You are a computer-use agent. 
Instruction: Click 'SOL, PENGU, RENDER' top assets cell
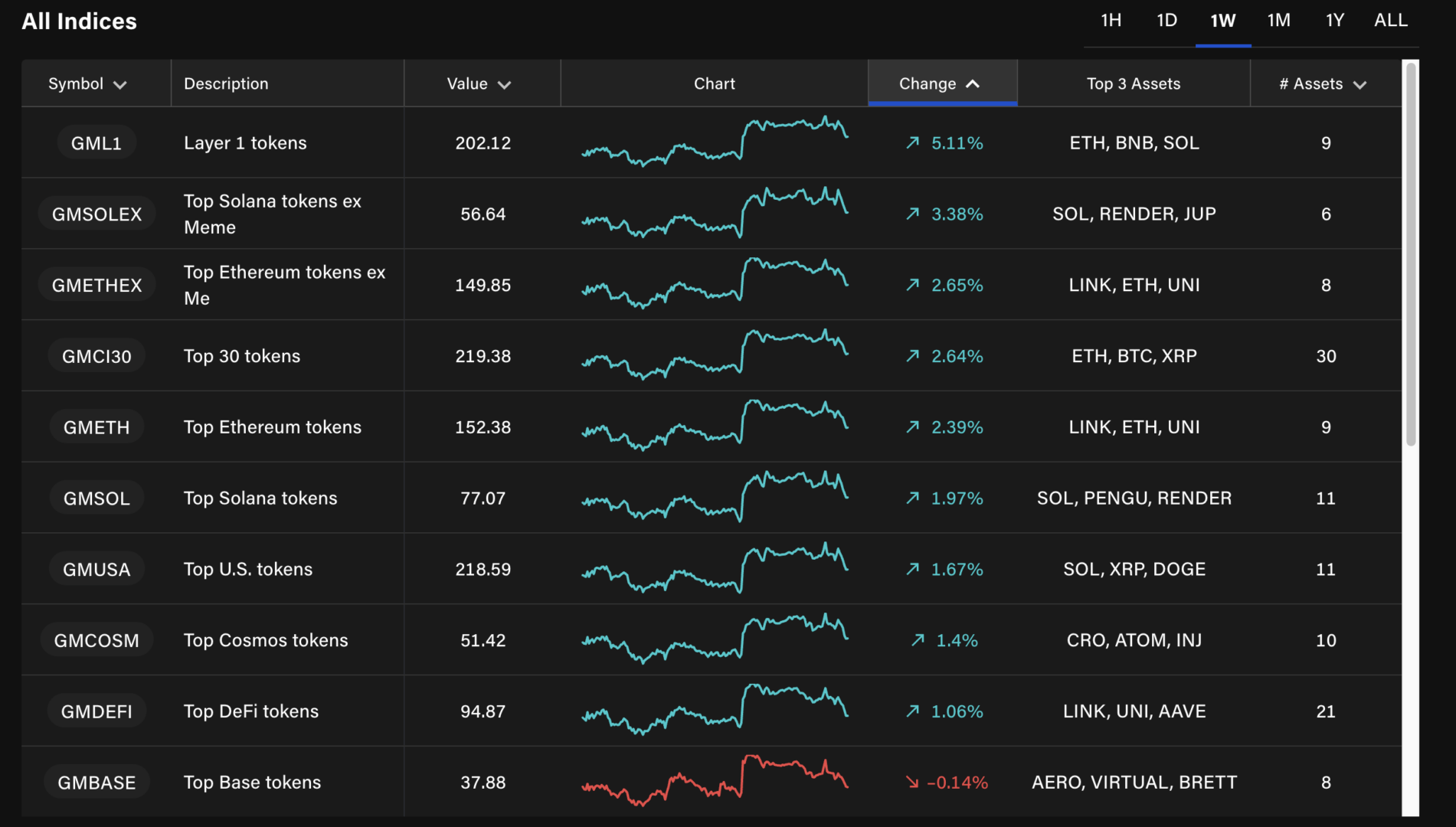[x=1134, y=498]
